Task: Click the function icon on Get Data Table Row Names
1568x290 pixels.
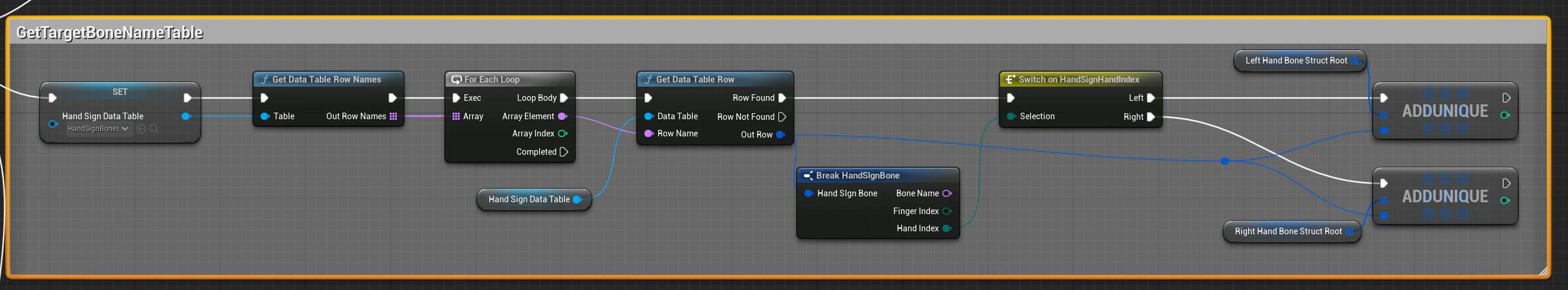Action: tap(265, 79)
